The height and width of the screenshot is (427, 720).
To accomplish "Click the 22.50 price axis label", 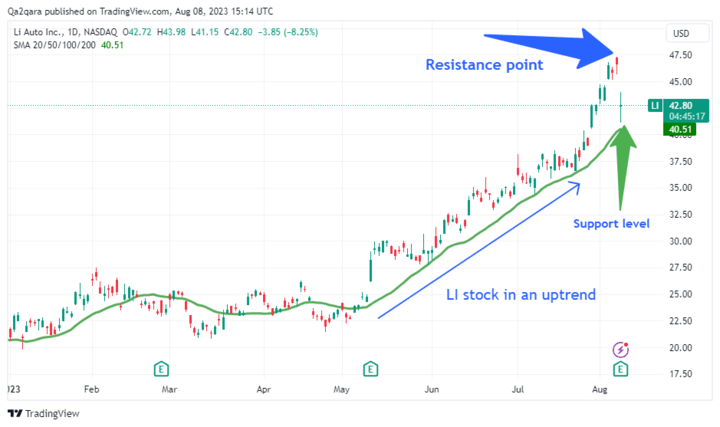I will click(681, 321).
